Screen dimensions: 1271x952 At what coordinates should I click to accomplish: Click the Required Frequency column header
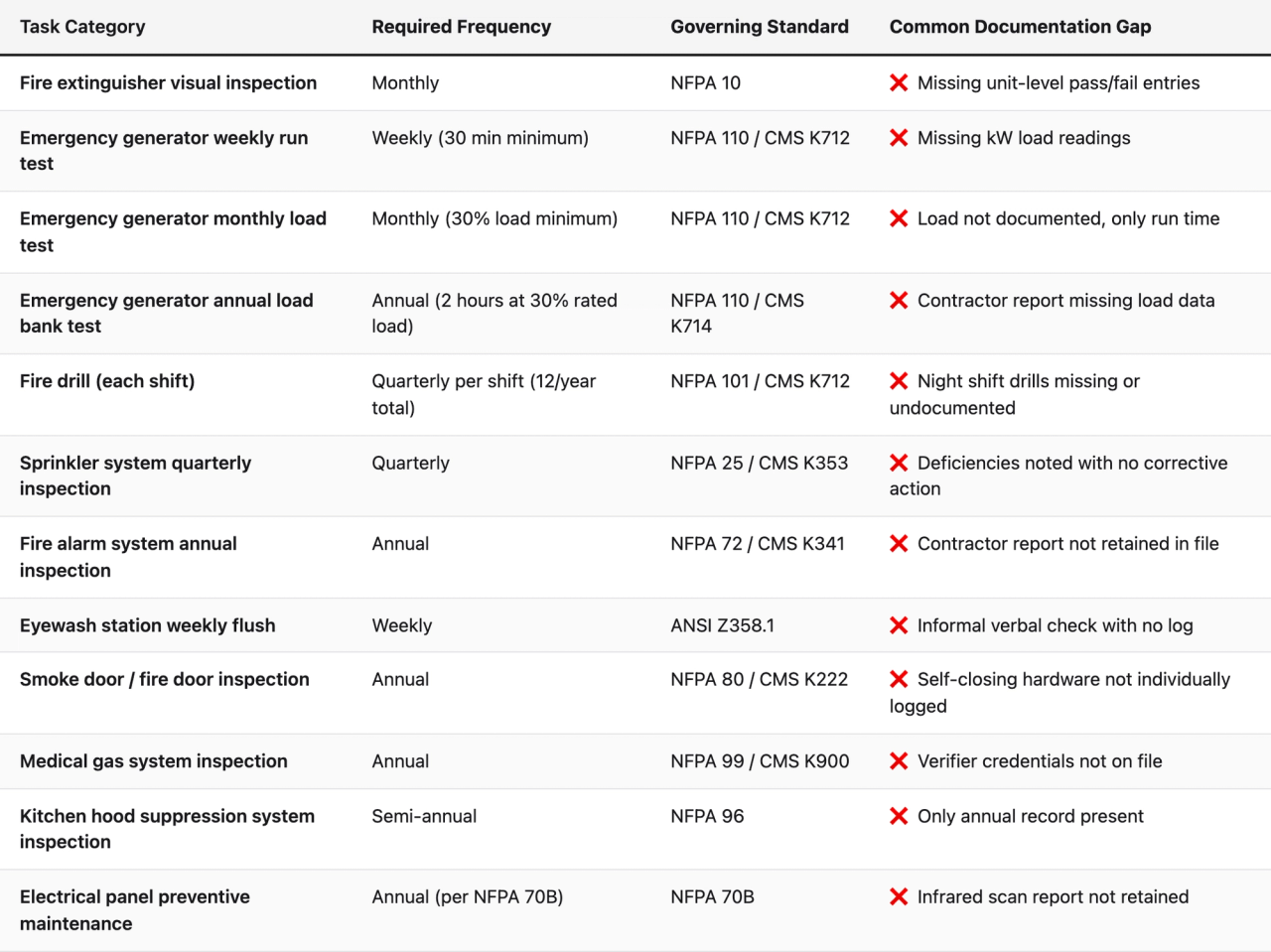461,27
